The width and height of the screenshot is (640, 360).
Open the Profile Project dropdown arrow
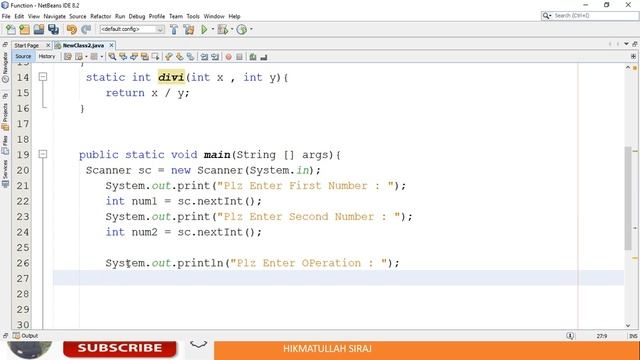251,29
